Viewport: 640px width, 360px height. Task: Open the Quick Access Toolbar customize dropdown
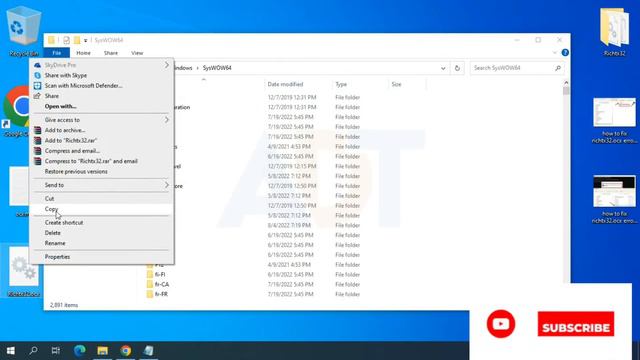[85, 40]
